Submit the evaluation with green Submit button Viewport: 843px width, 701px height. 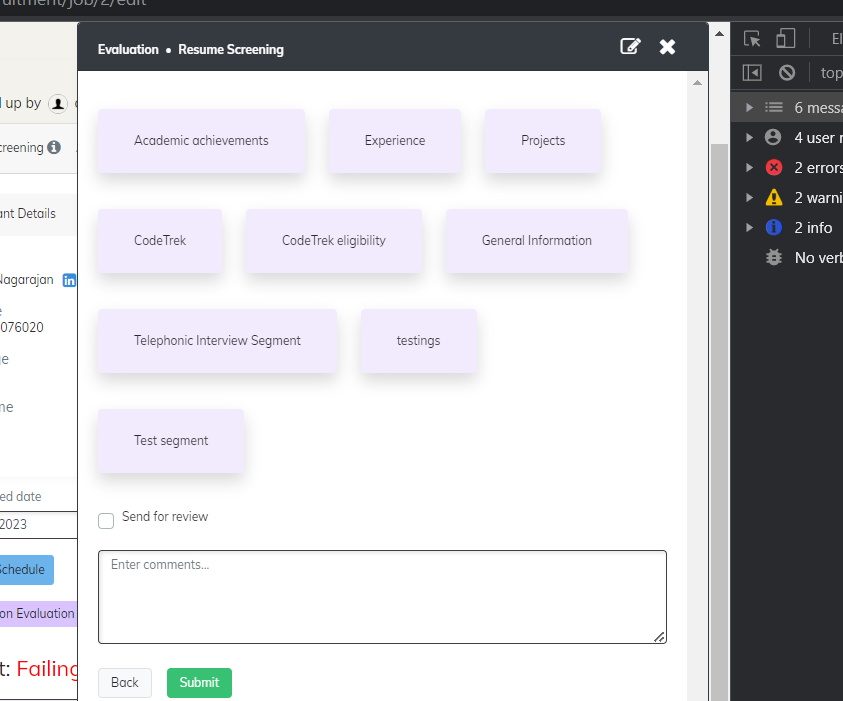click(x=199, y=683)
